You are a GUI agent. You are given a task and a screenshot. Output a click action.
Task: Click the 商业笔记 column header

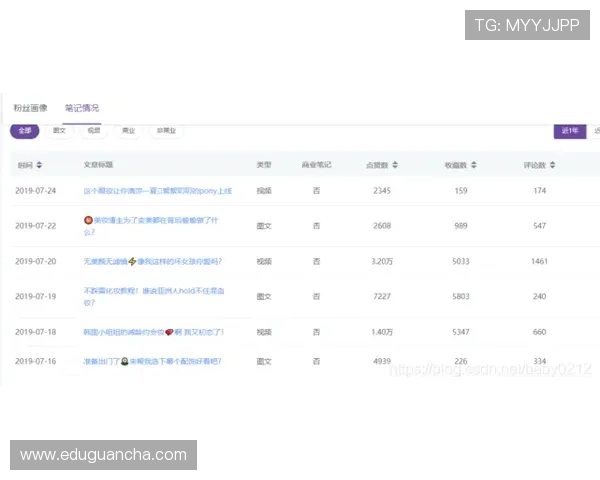tap(316, 165)
